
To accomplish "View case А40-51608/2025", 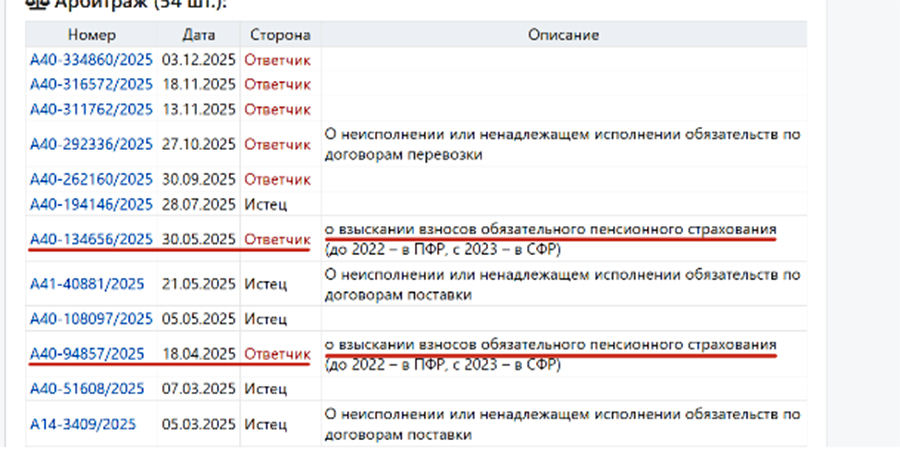I will (87, 388).
